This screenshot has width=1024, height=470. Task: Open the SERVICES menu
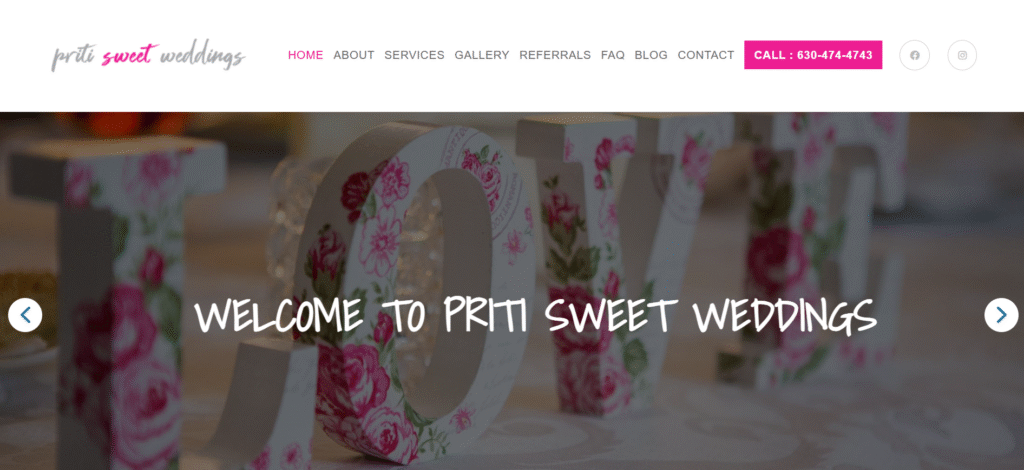coord(414,55)
